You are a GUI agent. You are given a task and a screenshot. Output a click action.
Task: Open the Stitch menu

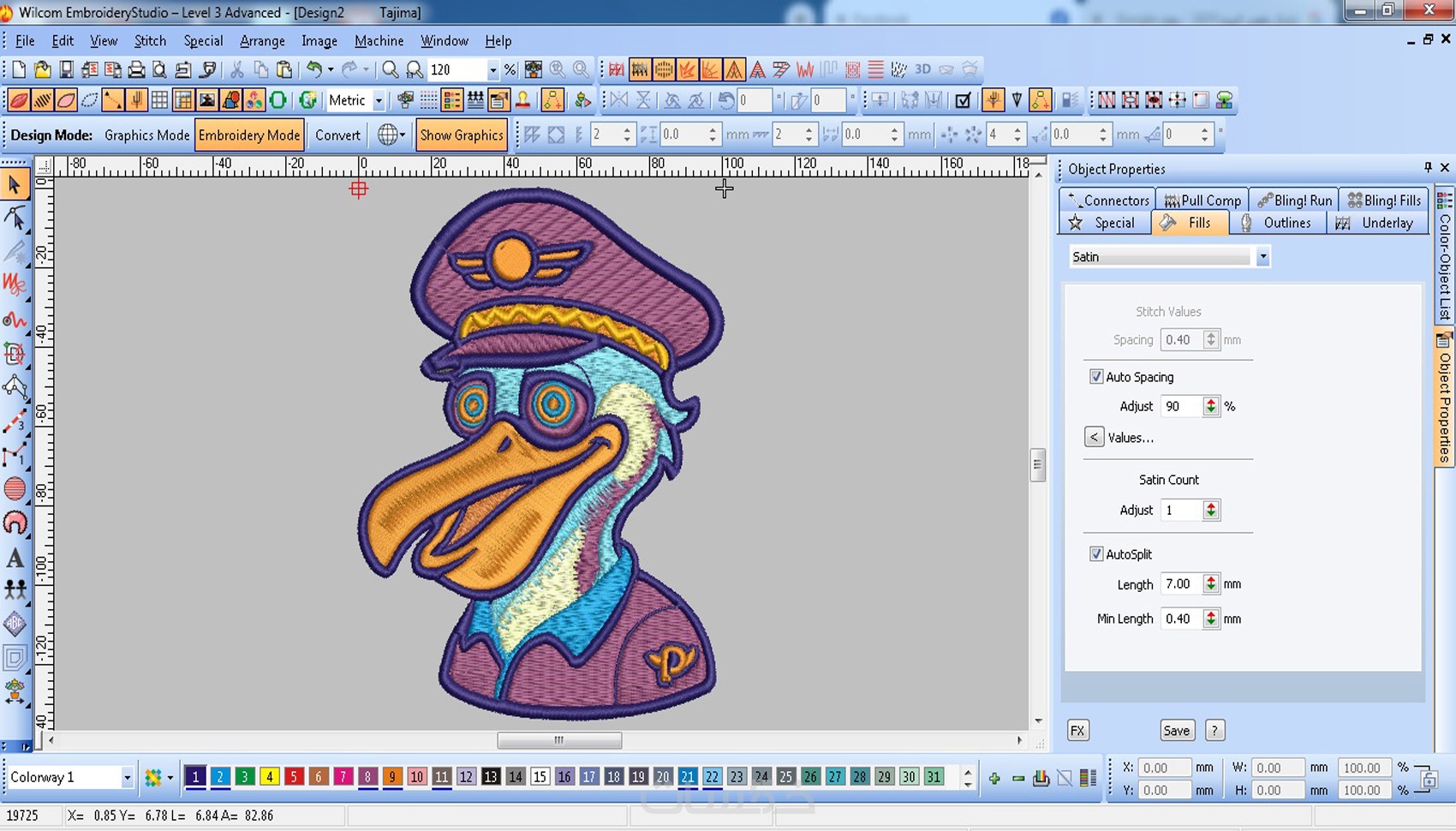pos(150,41)
